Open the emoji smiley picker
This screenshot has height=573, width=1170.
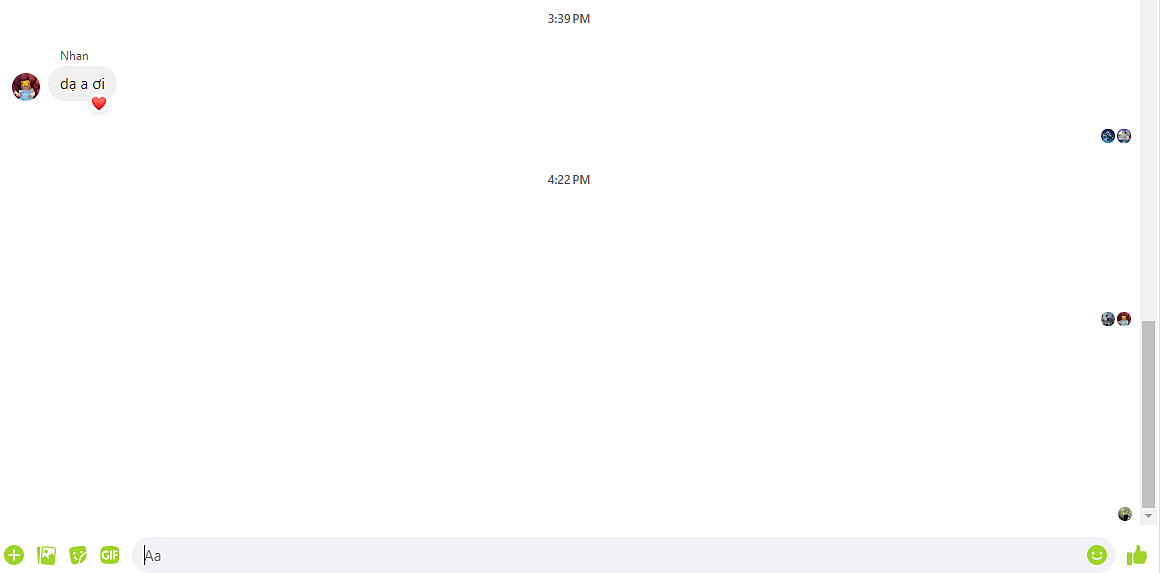[x=1096, y=554]
